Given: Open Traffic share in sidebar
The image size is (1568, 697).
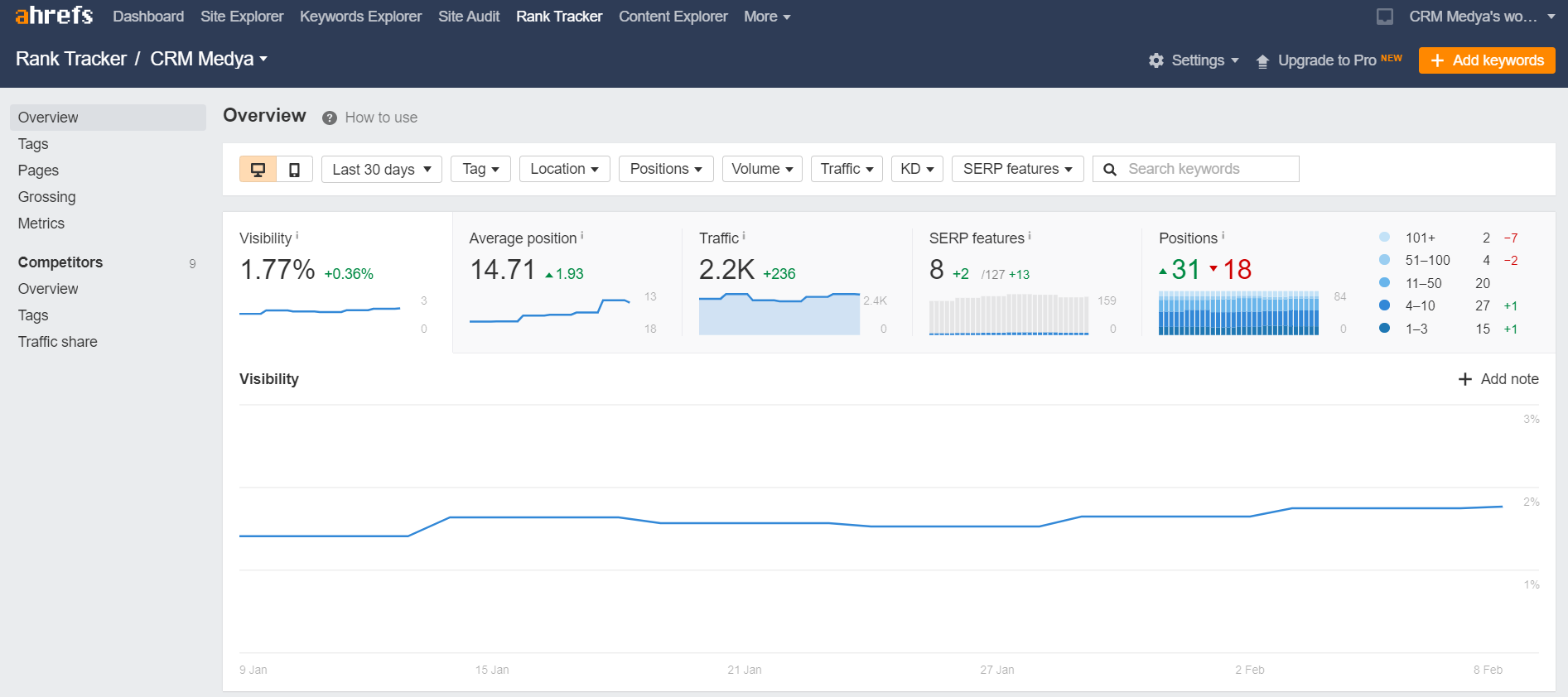Looking at the screenshot, I should click(58, 342).
